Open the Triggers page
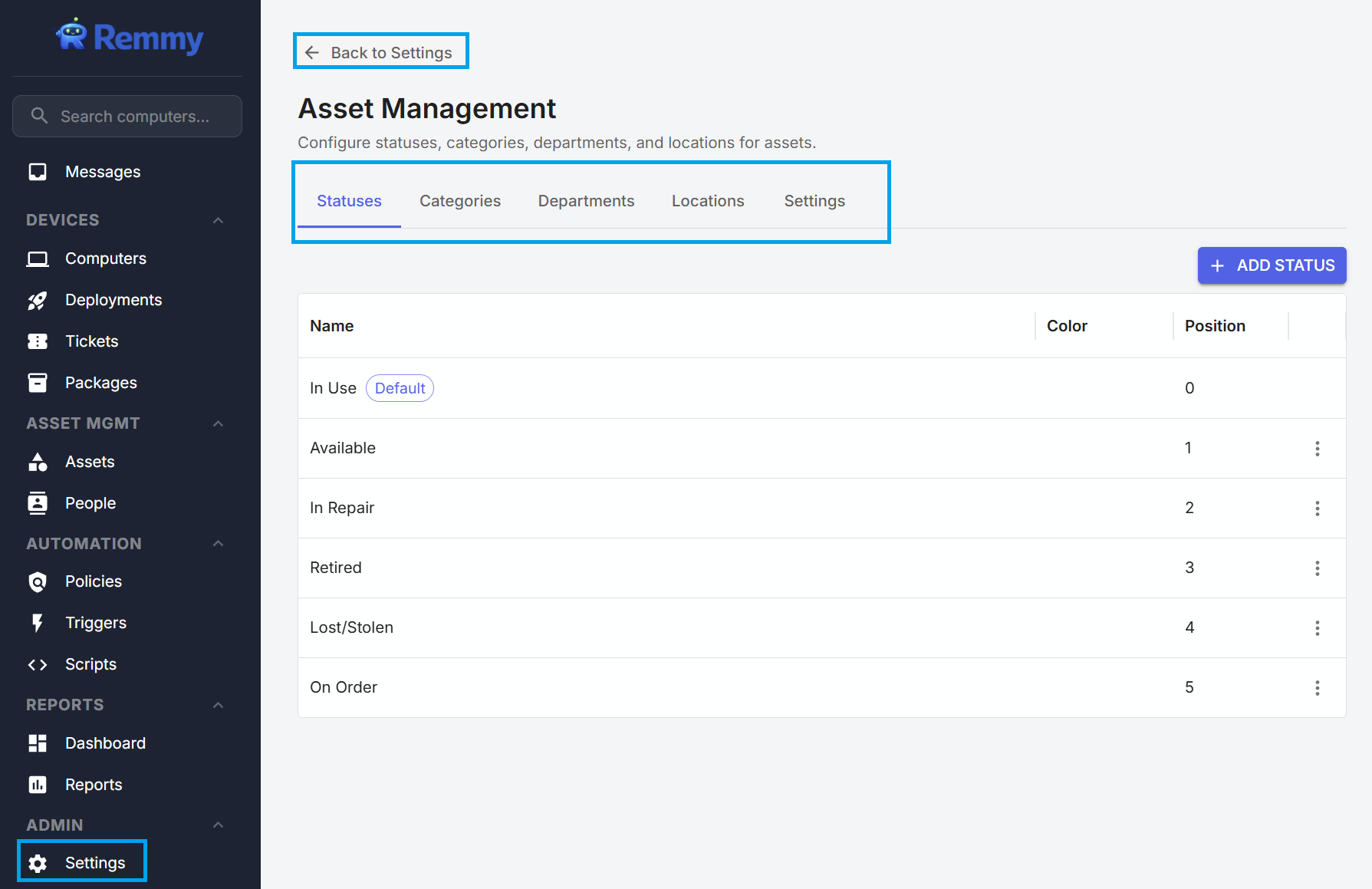The height and width of the screenshot is (889, 1372). click(x=96, y=622)
